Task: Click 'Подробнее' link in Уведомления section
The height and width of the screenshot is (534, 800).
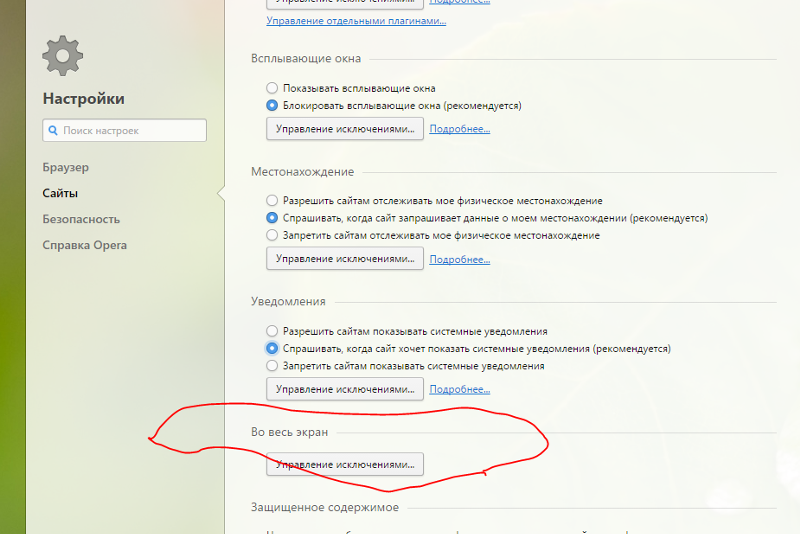Action: click(x=459, y=389)
